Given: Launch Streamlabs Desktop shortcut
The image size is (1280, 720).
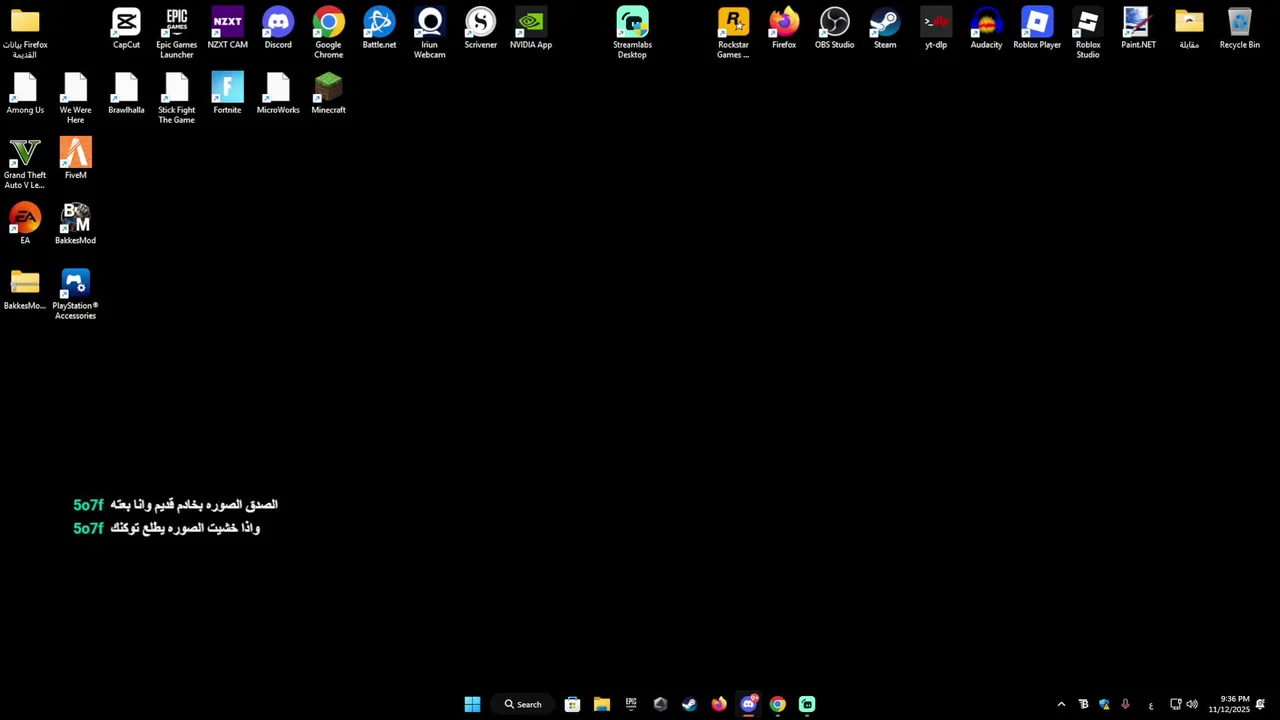Looking at the screenshot, I should pos(632,34).
